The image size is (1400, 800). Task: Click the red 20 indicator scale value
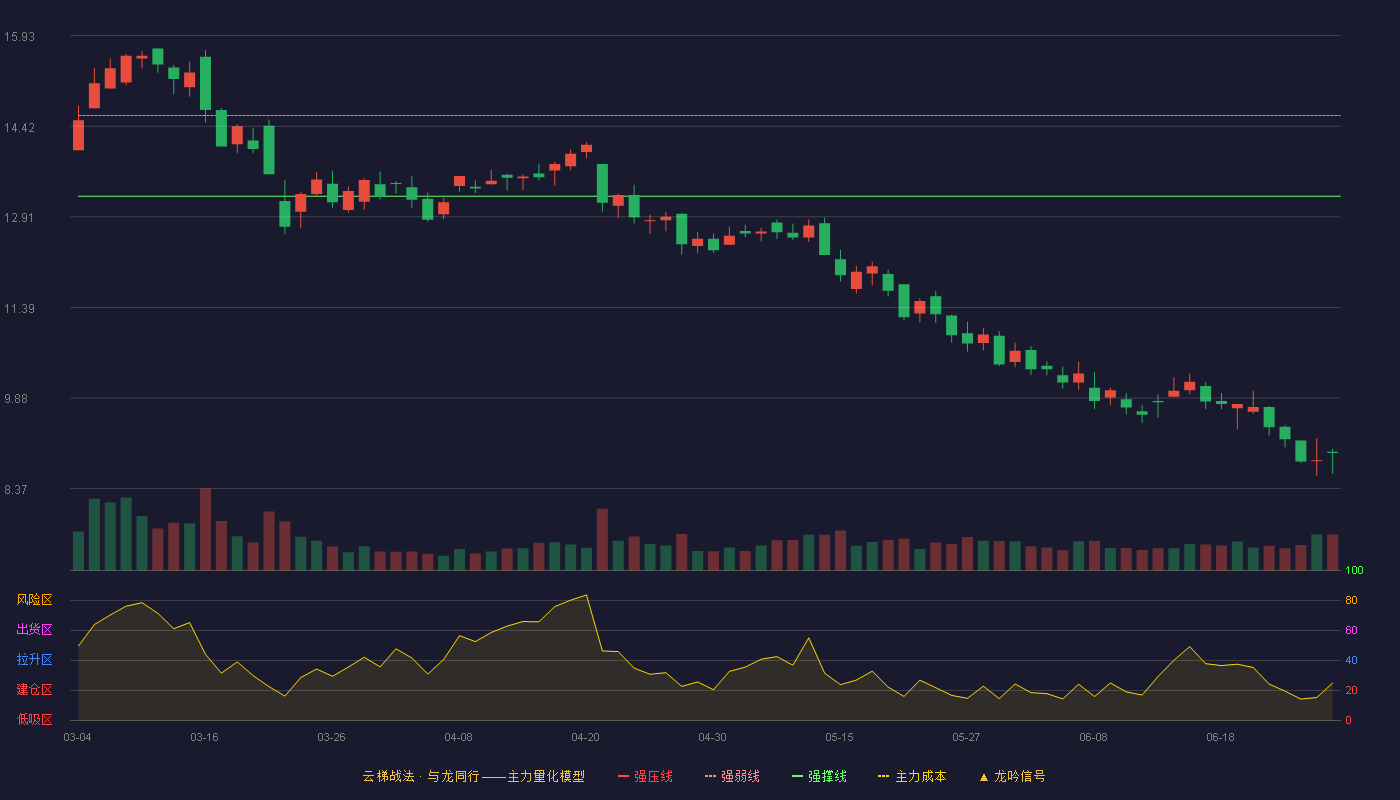[1351, 691]
